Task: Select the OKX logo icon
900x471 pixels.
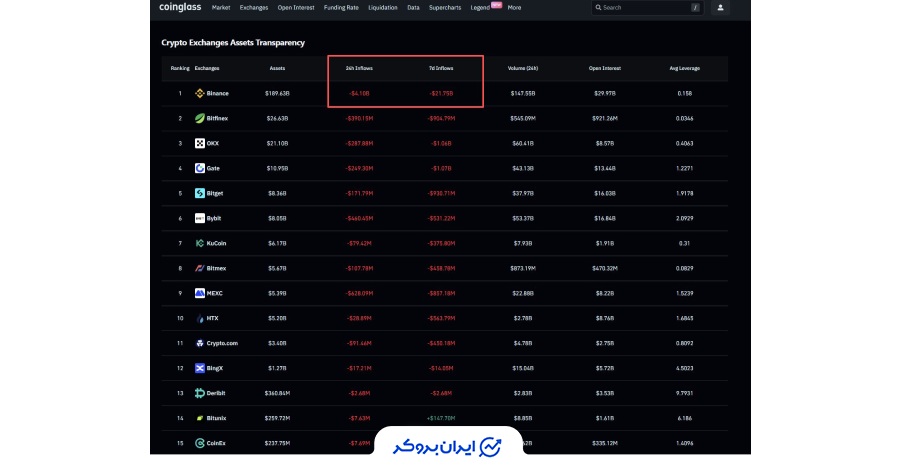Action: coord(200,143)
